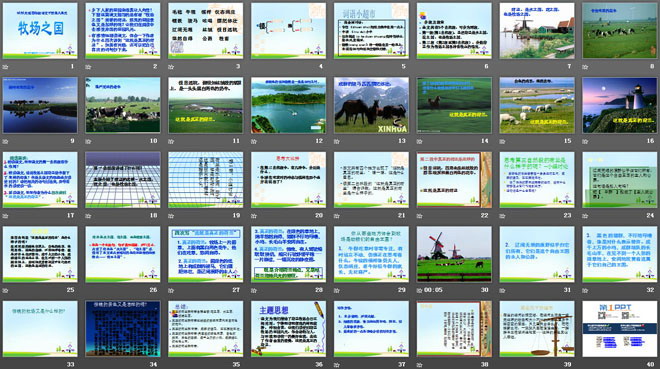Click the animation star under slide 15

point(502,141)
